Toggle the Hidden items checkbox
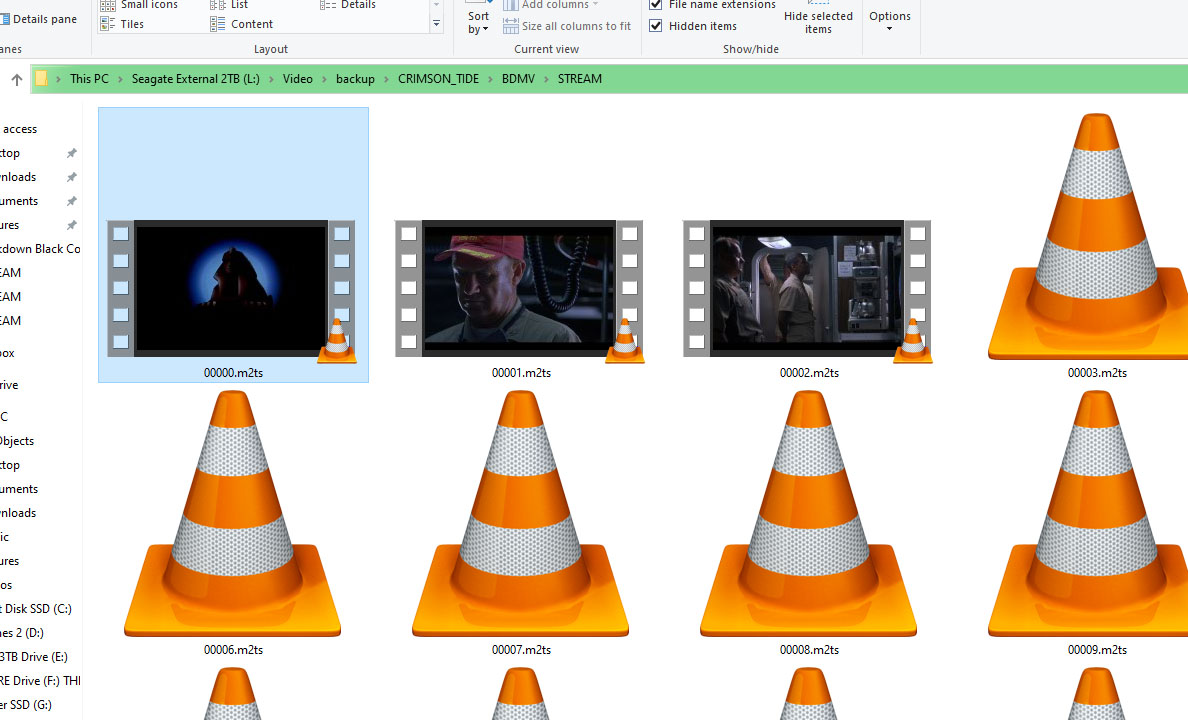Image resolution: width=1188 pixels, height=720 pixels. 656,26
